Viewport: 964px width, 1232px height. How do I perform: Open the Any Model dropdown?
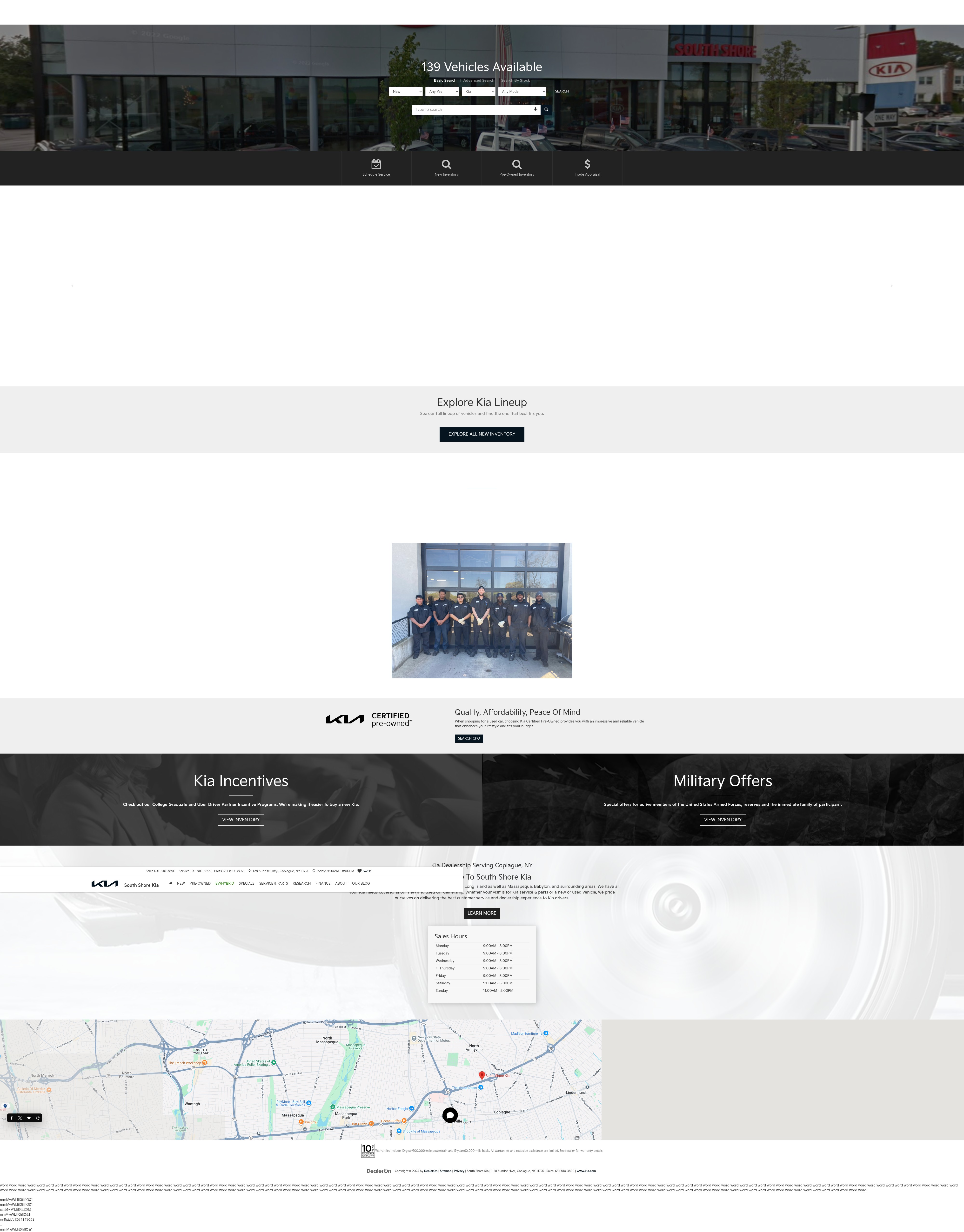(x=522, y=91)
